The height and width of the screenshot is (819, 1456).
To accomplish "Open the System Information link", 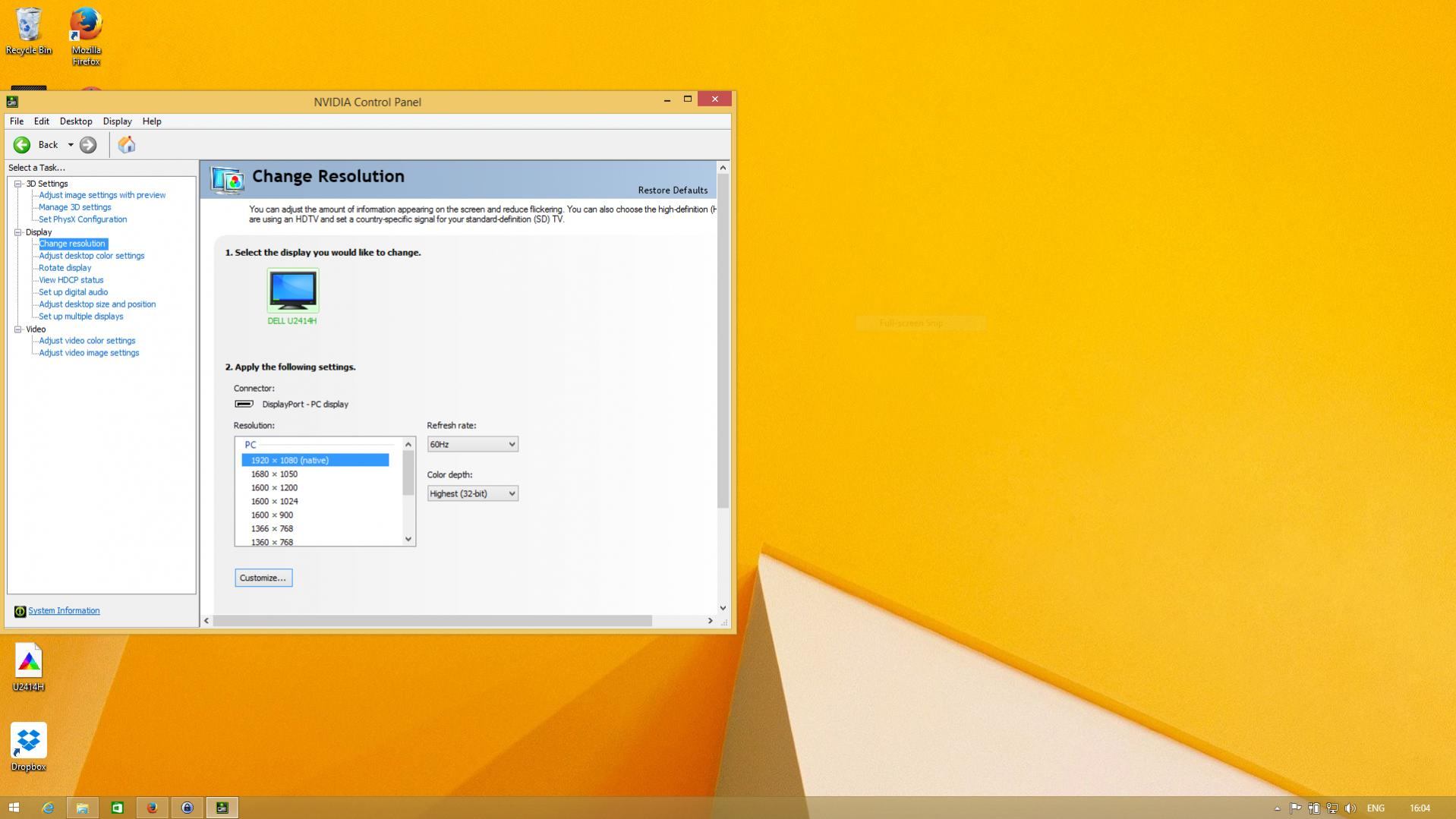I will point(64,611).
